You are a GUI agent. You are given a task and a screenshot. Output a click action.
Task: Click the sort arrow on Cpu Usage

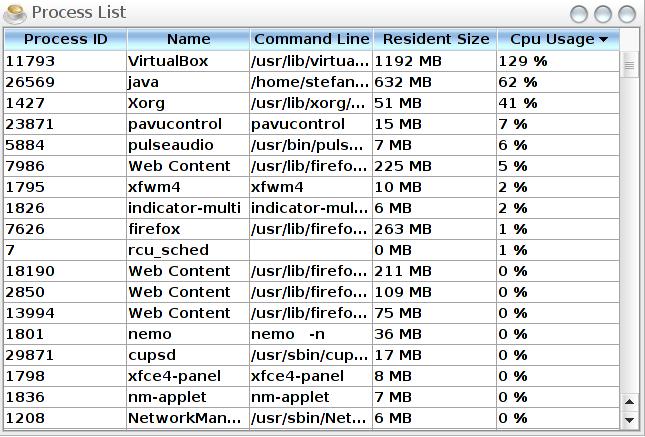coord(604,40)
